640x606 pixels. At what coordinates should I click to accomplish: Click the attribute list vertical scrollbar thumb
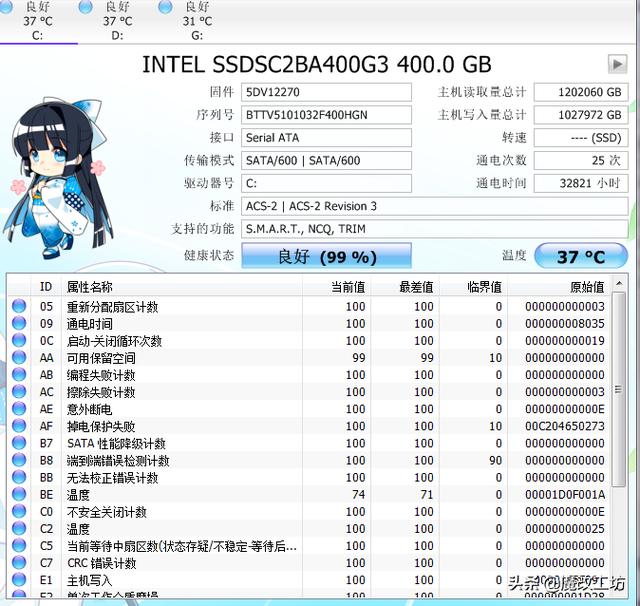pyautogui.click(x=619, y=389)
